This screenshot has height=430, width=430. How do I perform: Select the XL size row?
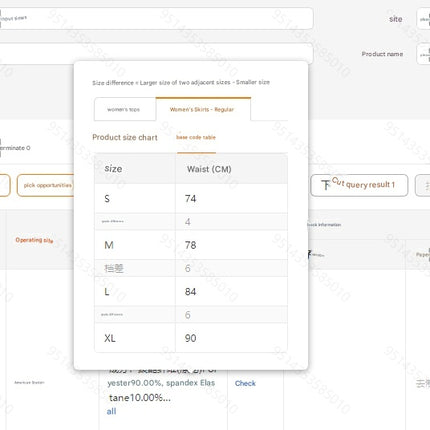191,338
